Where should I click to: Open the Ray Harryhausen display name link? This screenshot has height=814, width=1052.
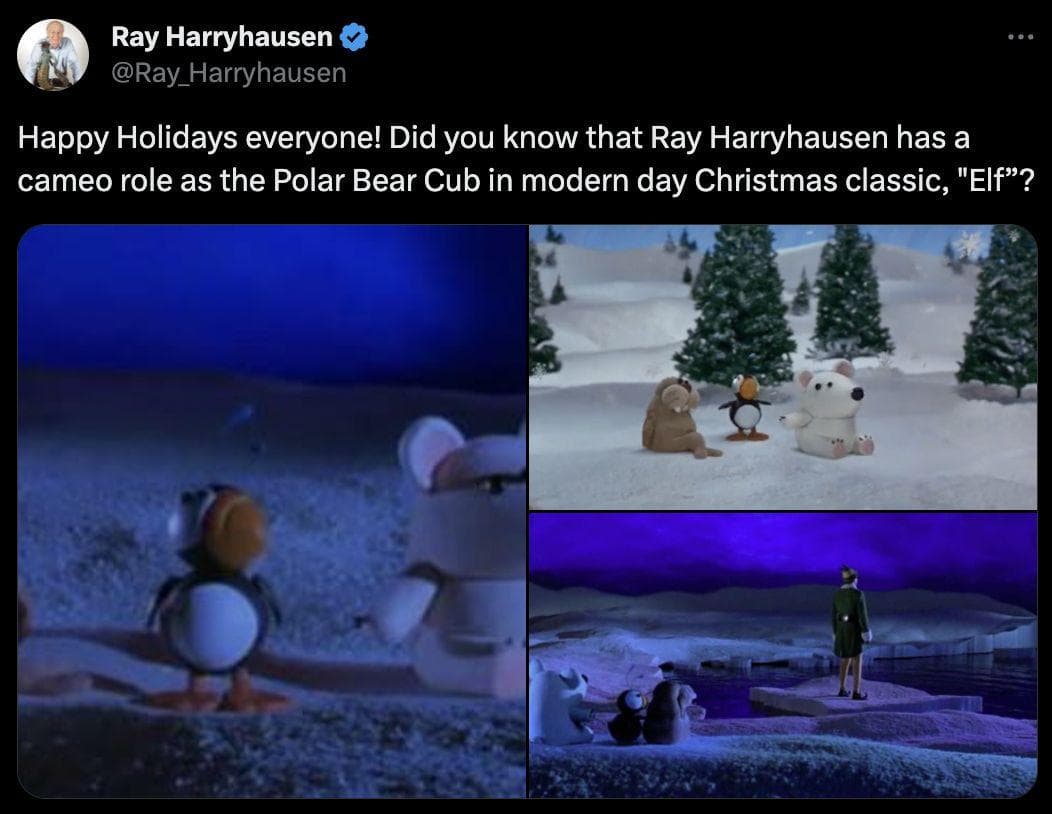[x=221, y=37]
